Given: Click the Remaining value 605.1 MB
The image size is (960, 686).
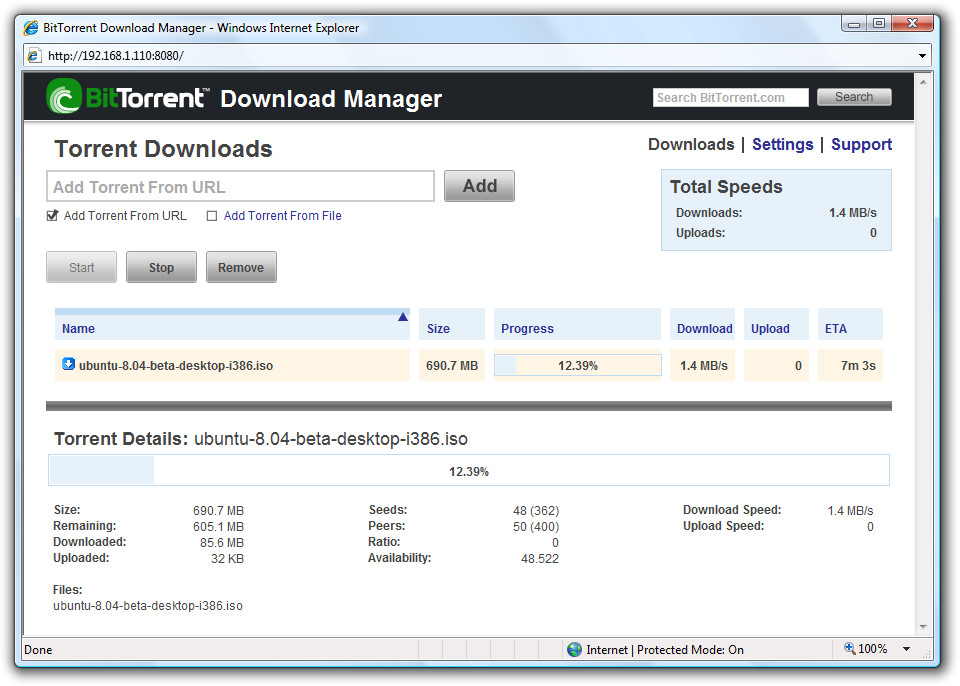Looking at the screenshot, I should 218,526.
